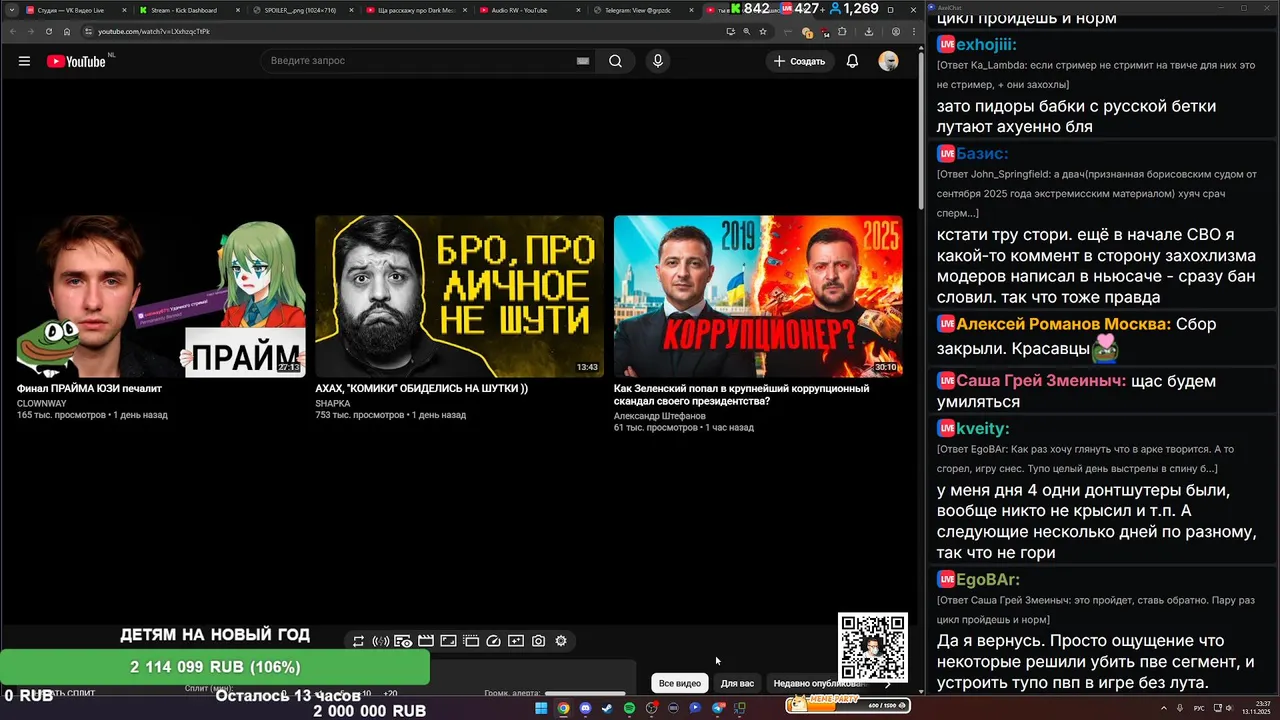The width and height of the screenshot is (1280, 720).
Task: Start voice search with microphone icon
Action: click(x=657, y=61)
